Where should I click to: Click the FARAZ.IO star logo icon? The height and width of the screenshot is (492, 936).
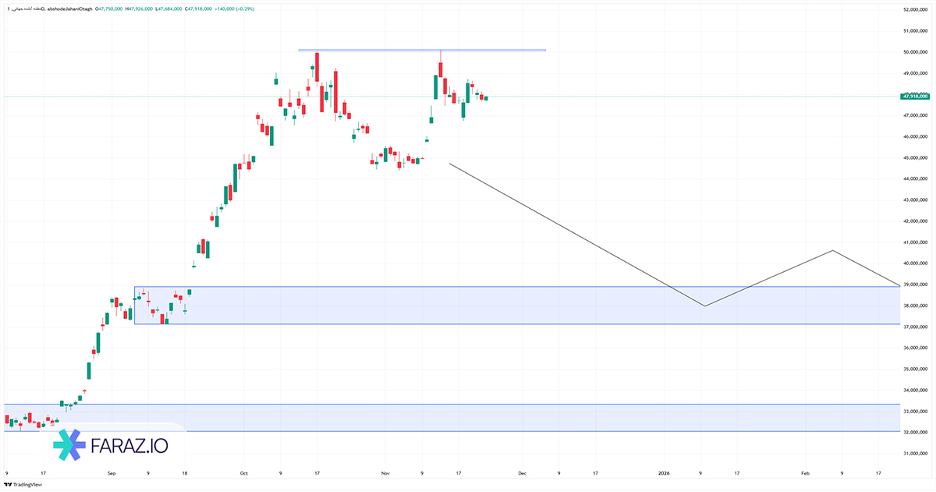pyautogui.click(x=69, y=445)
